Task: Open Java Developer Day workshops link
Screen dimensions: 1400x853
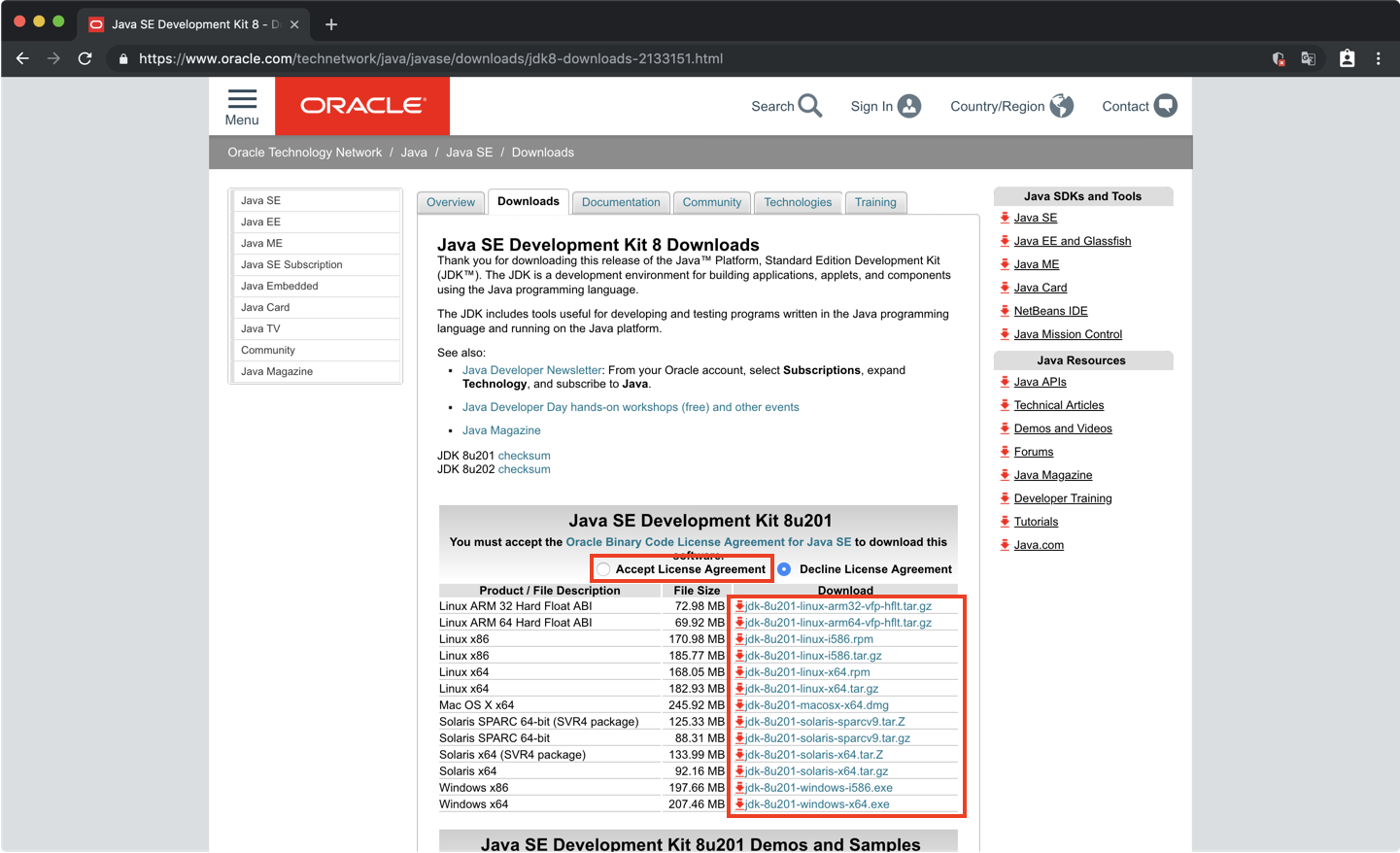Action: pyautogui.click(x=631, y=407)
